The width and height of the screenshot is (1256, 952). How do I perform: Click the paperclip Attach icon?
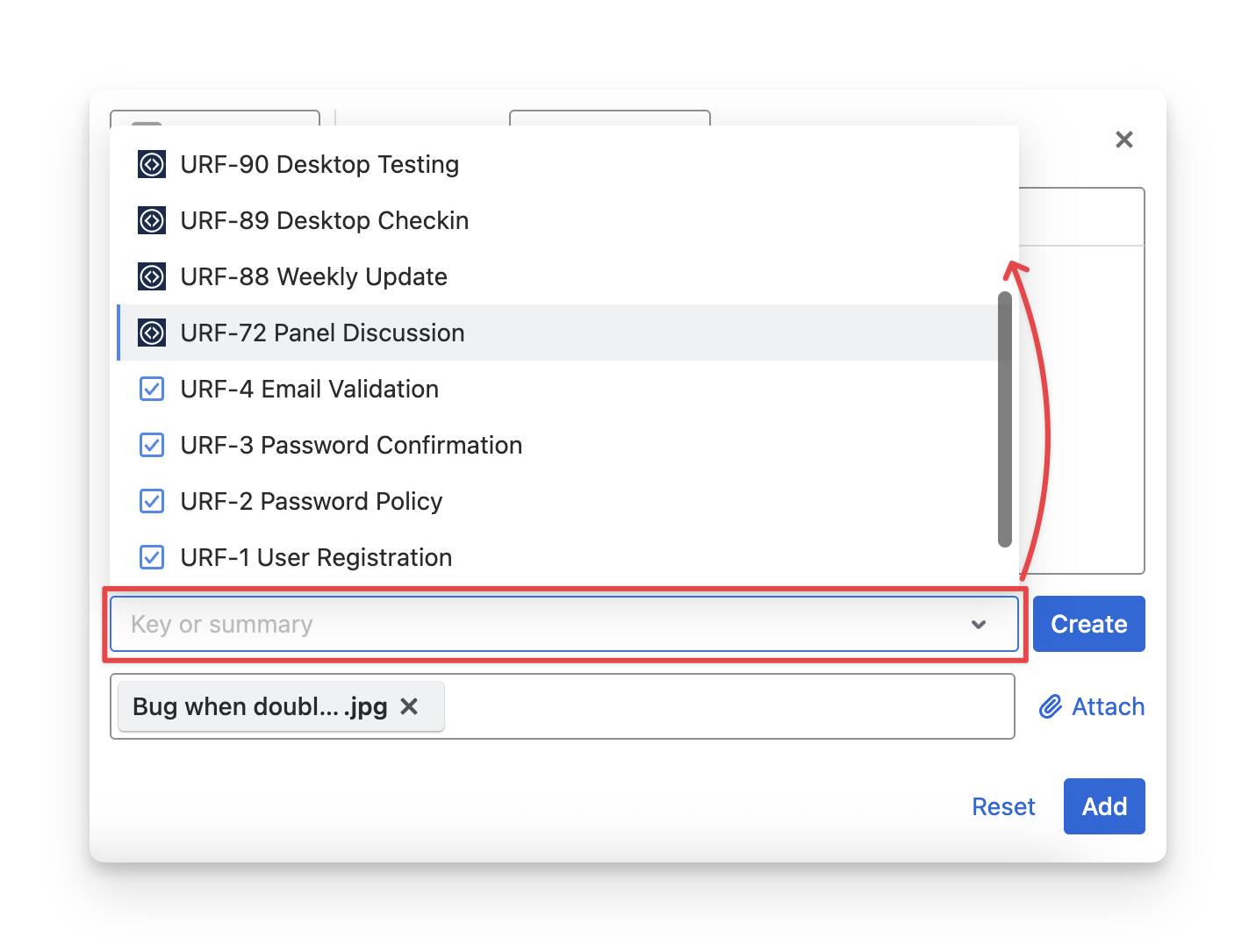click(1051, 706)
